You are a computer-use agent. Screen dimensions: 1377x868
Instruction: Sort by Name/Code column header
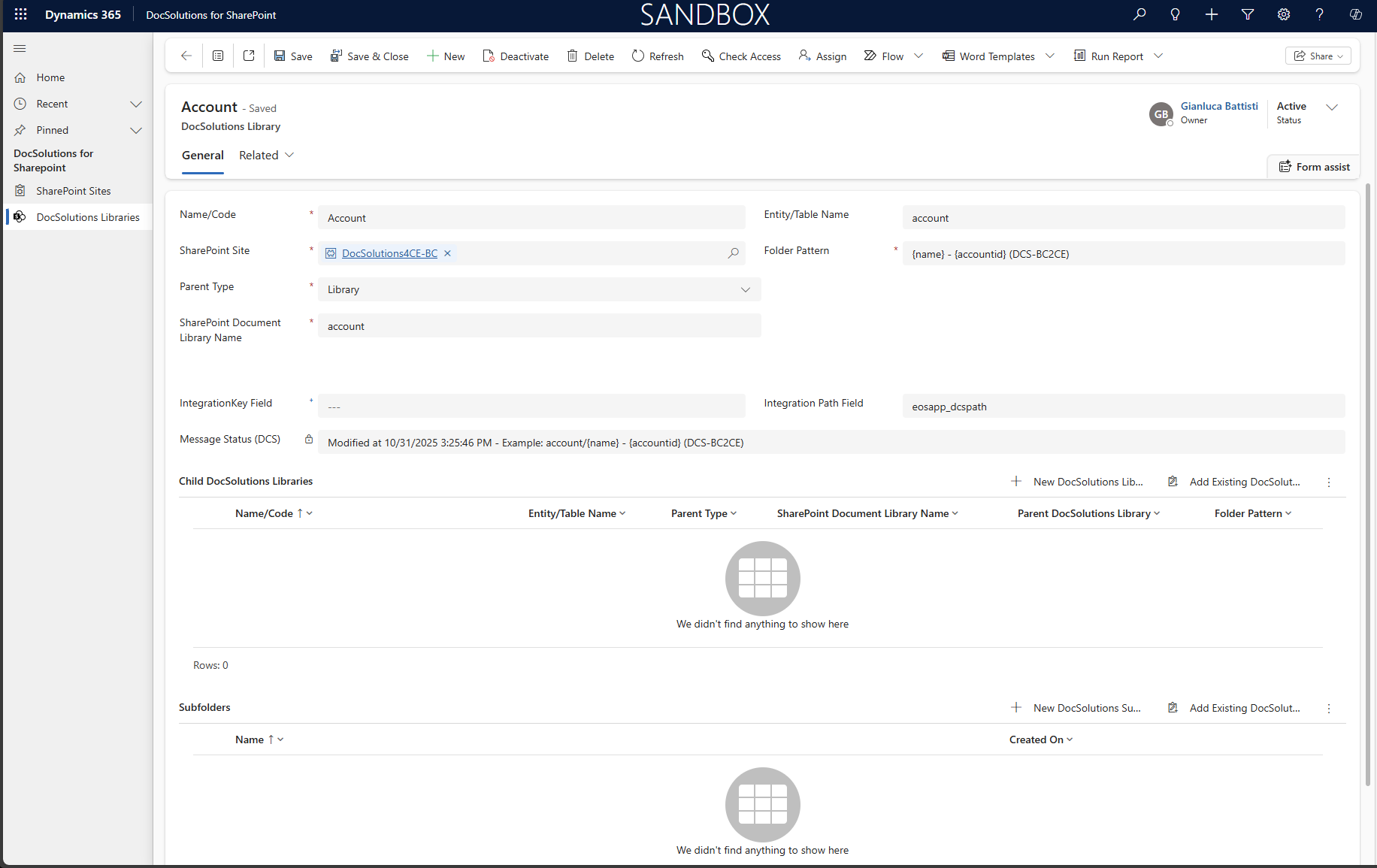click(x=264, y=513)
